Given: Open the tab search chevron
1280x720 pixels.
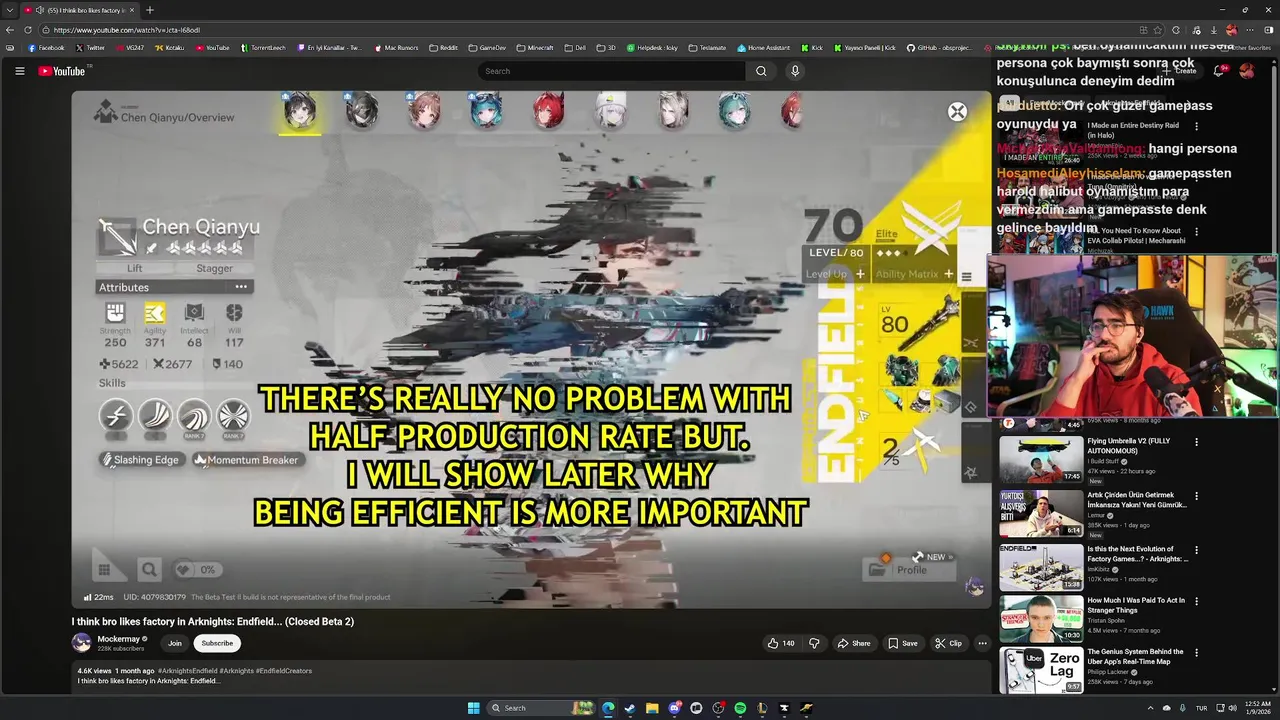Looking at the screenshot, I should 9,10.
